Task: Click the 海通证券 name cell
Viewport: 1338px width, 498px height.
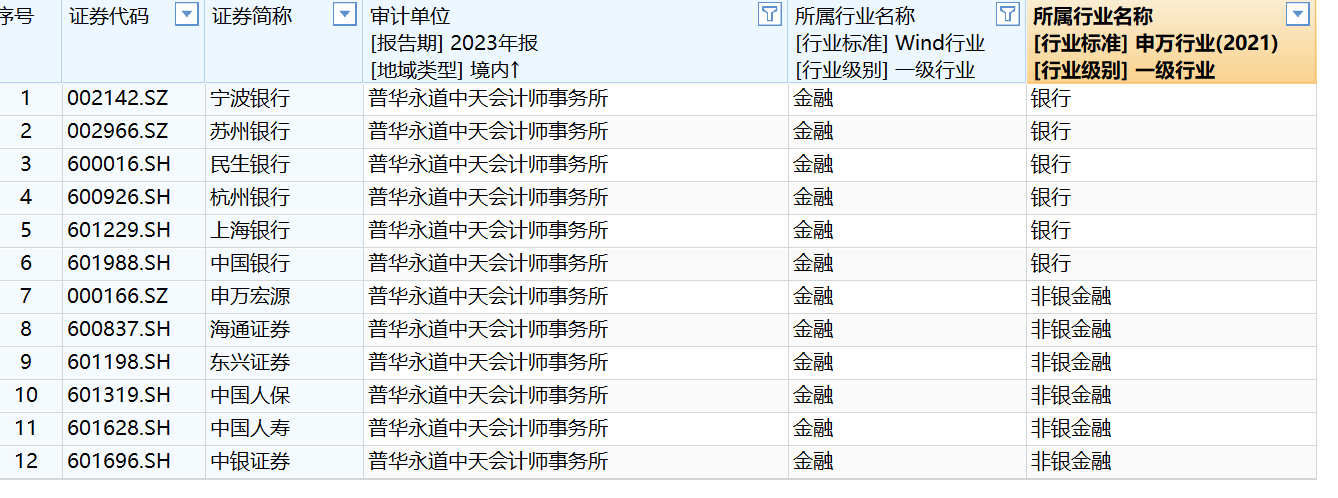Action: (284, 330)
